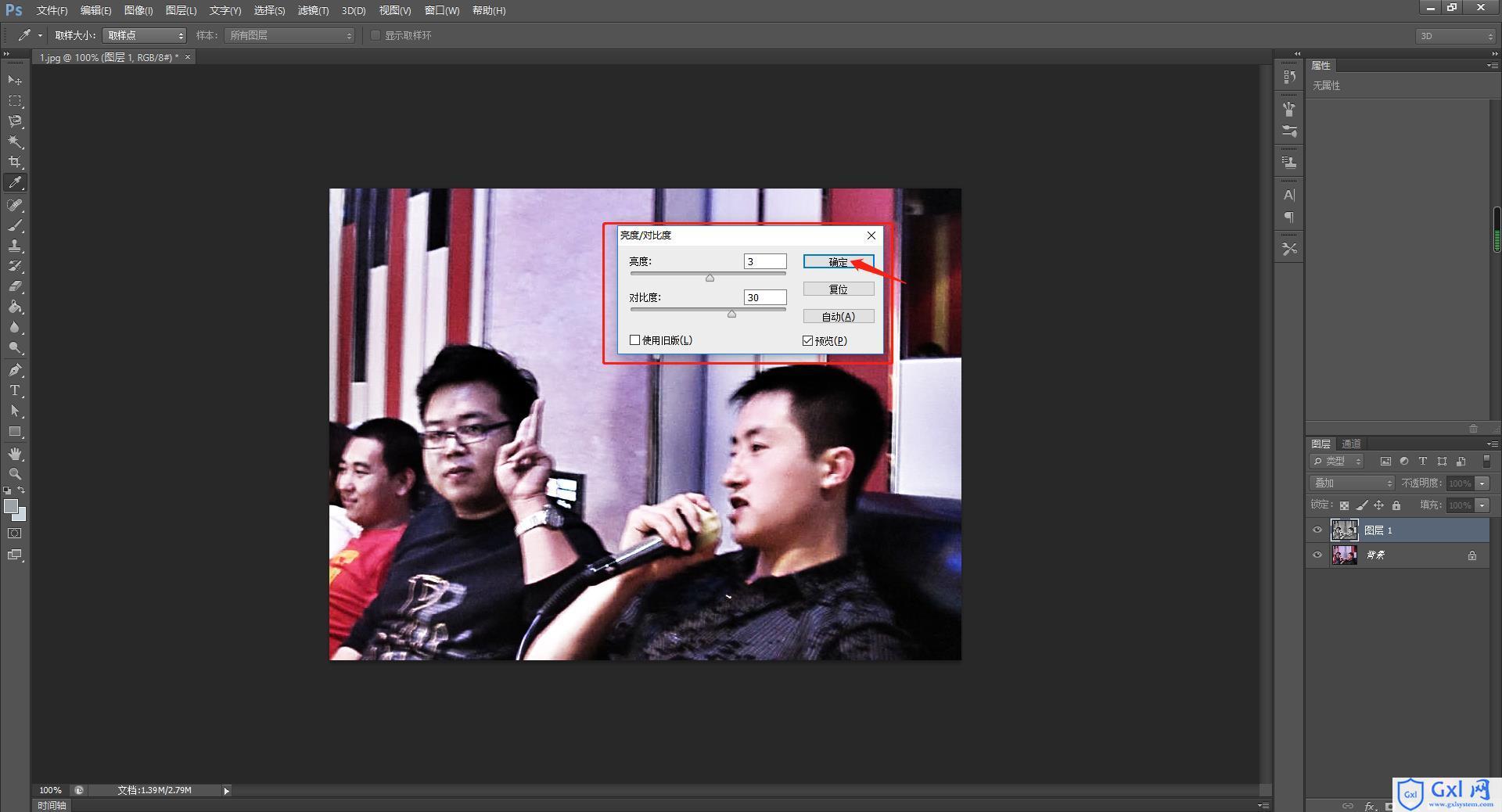Select the Healing Brush tool
Viewport: 1502px width, 812px height.
pos(15,205)
